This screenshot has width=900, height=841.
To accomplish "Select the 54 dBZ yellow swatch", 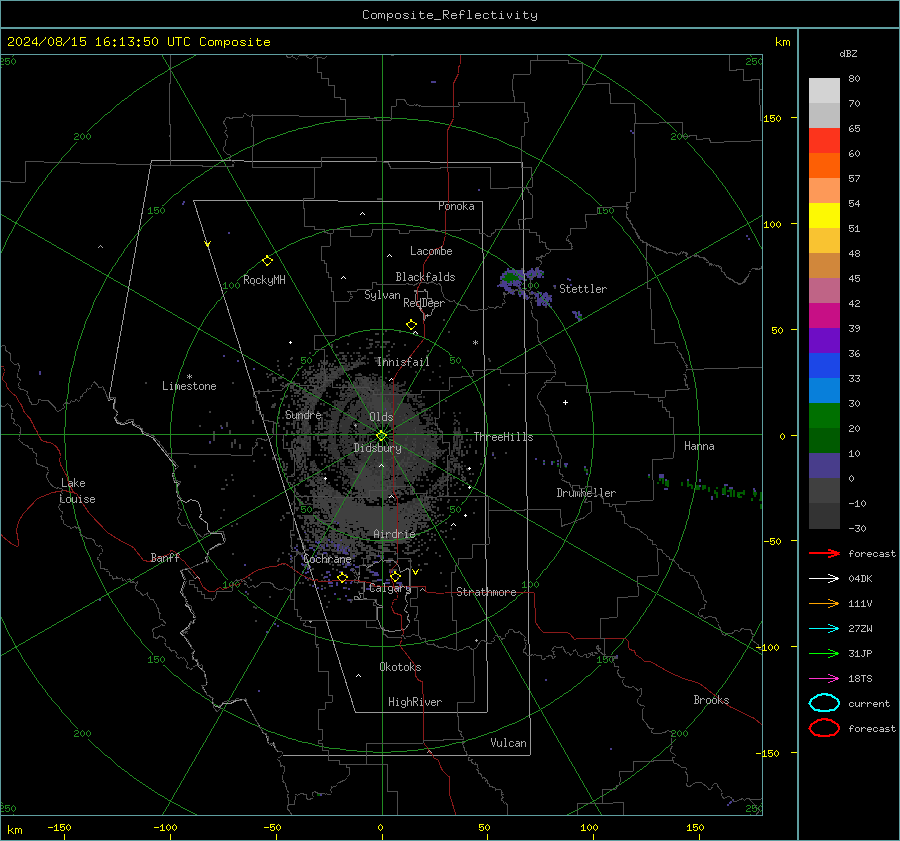I will 824,215.
